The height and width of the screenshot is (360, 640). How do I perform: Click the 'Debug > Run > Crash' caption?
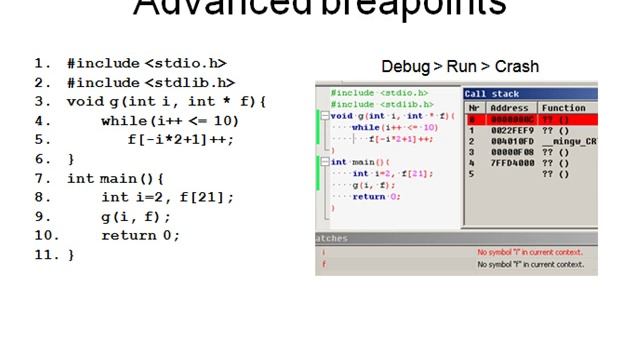460,67
